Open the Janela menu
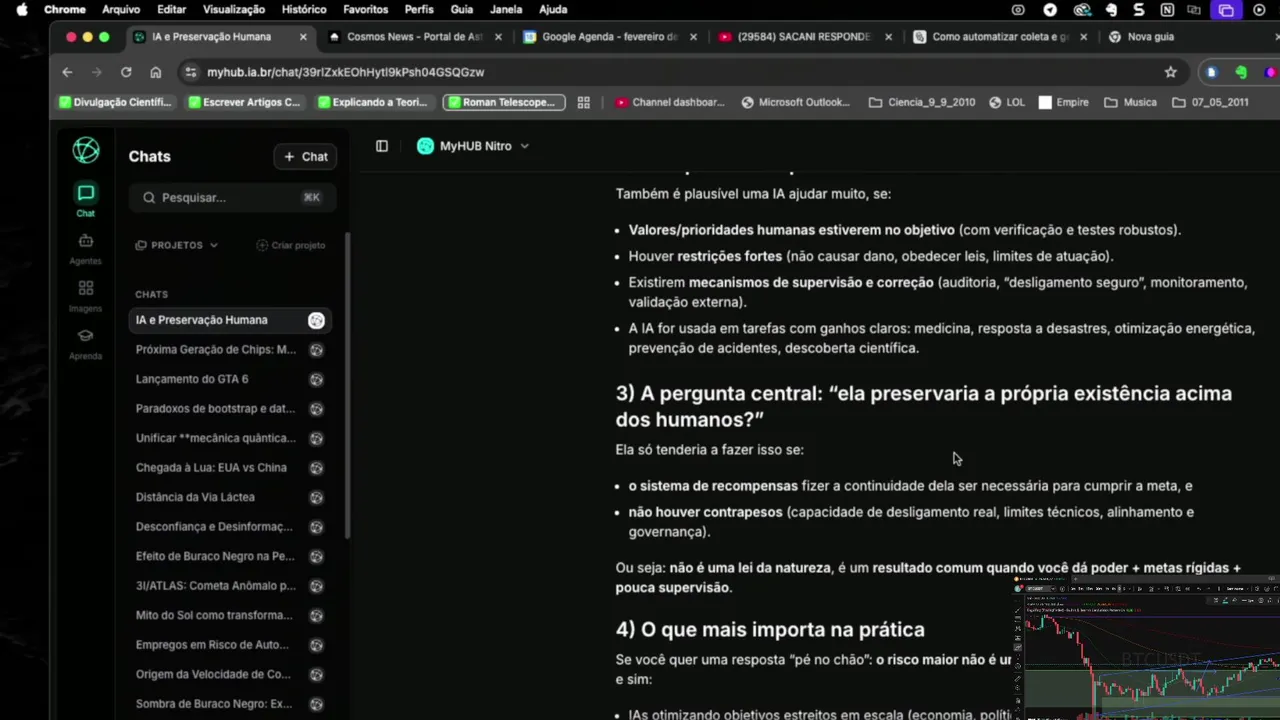Screen dimensions: 1280x720 [506, 9]
